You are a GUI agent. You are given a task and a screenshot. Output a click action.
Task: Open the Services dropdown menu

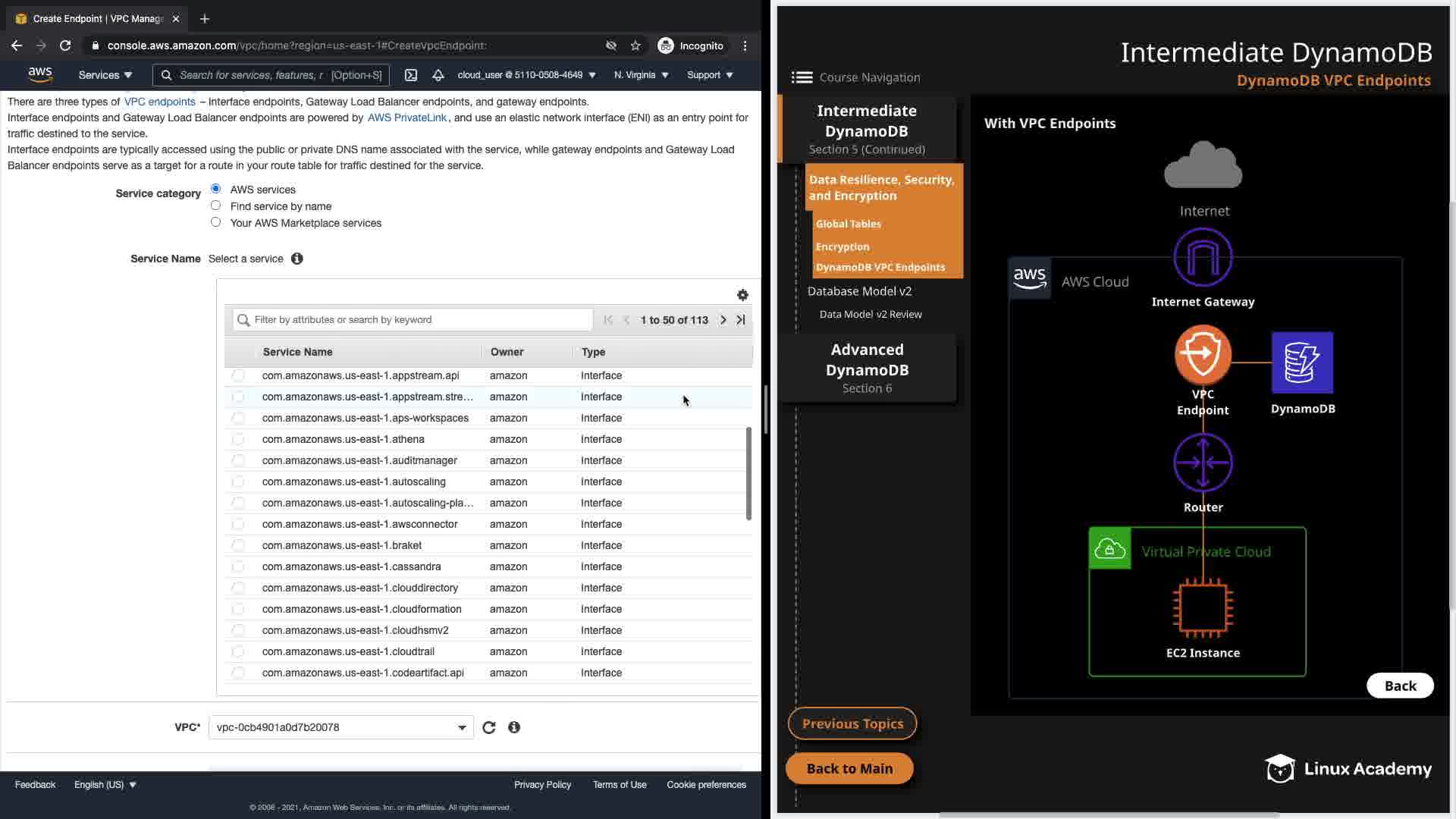tap(105, 75)
